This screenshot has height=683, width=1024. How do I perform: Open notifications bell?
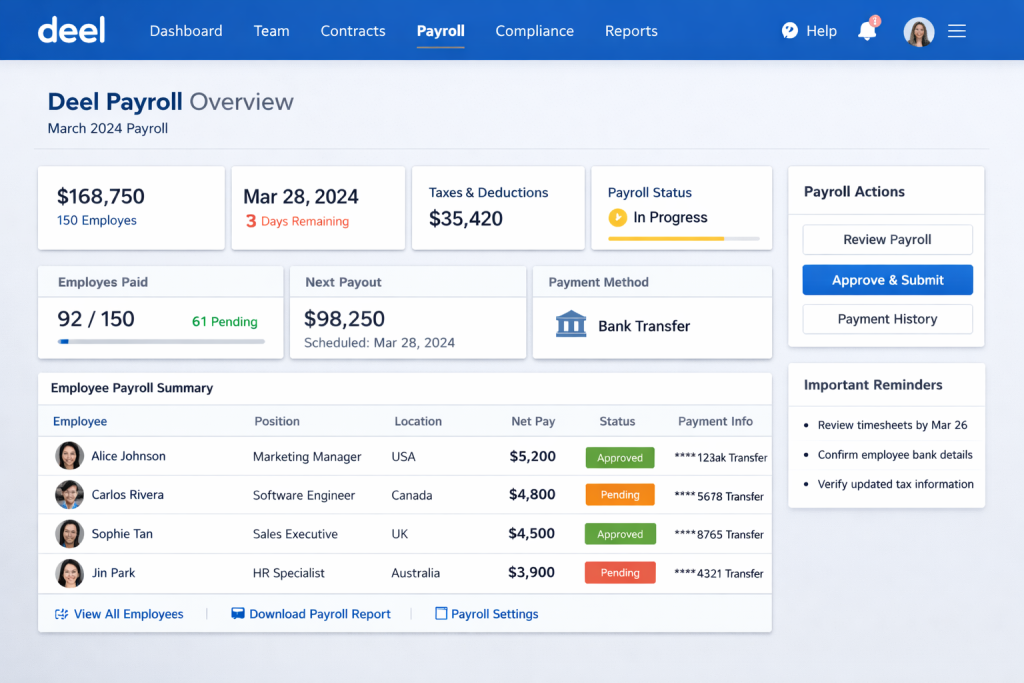coord(867,31)
